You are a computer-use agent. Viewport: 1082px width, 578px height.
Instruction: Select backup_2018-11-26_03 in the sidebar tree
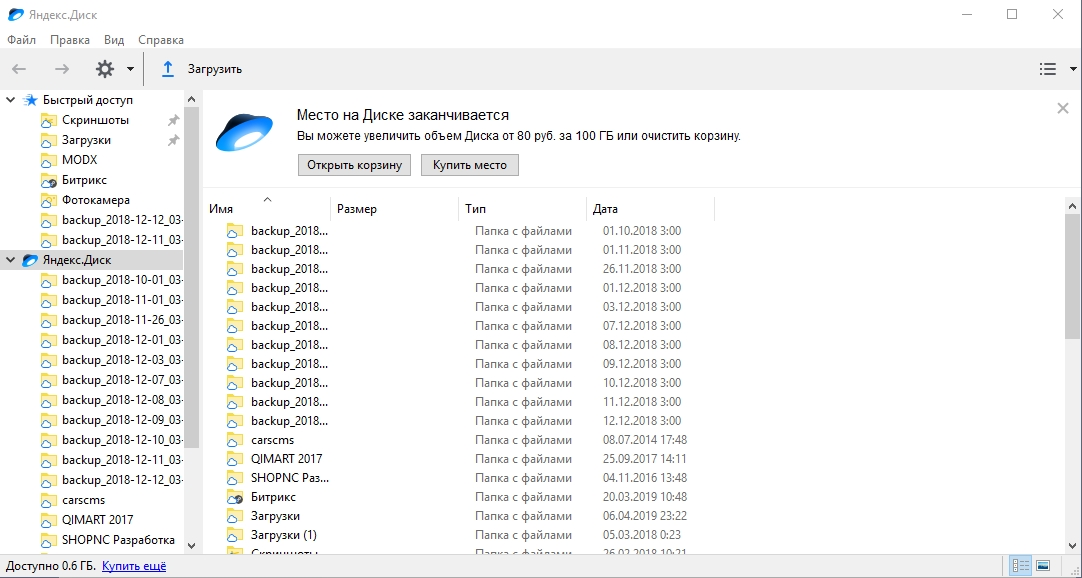[x=122, y=321]
